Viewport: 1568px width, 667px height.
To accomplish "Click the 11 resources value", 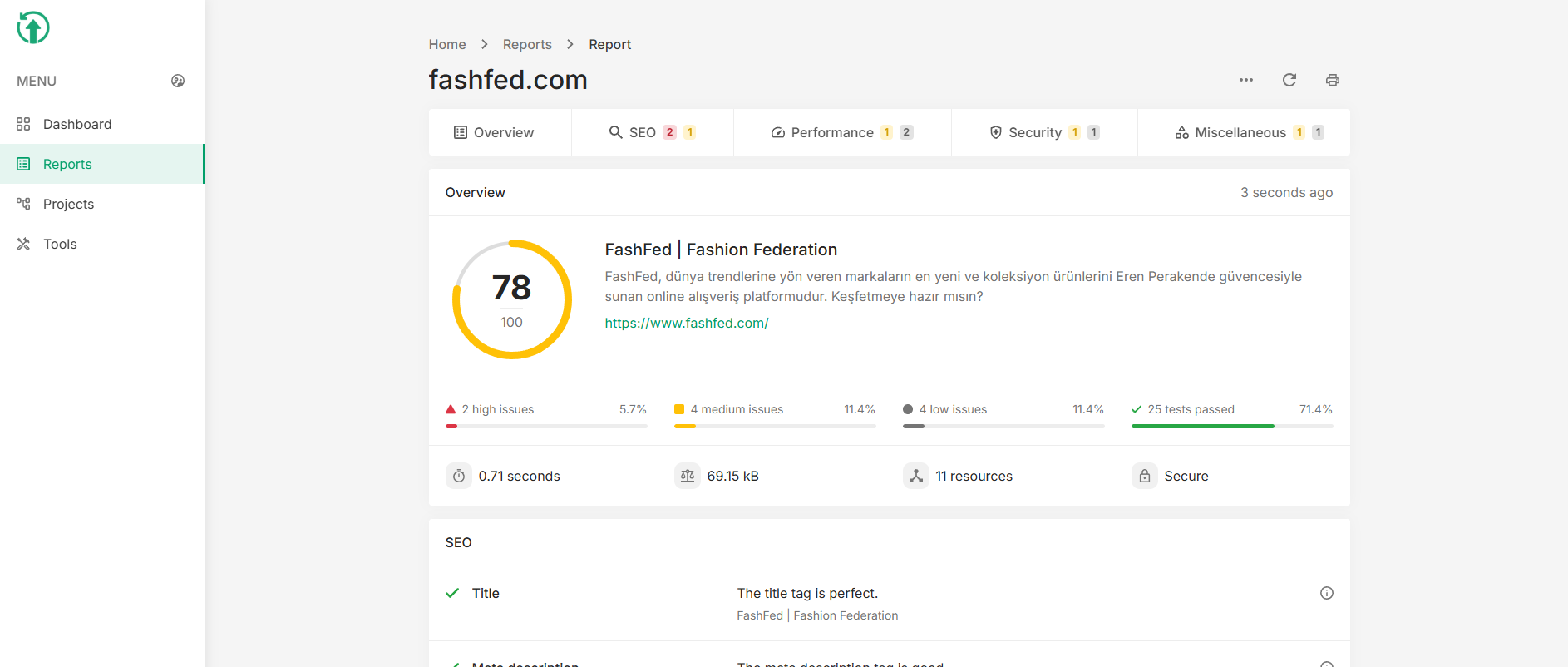I will coord(974,476).
